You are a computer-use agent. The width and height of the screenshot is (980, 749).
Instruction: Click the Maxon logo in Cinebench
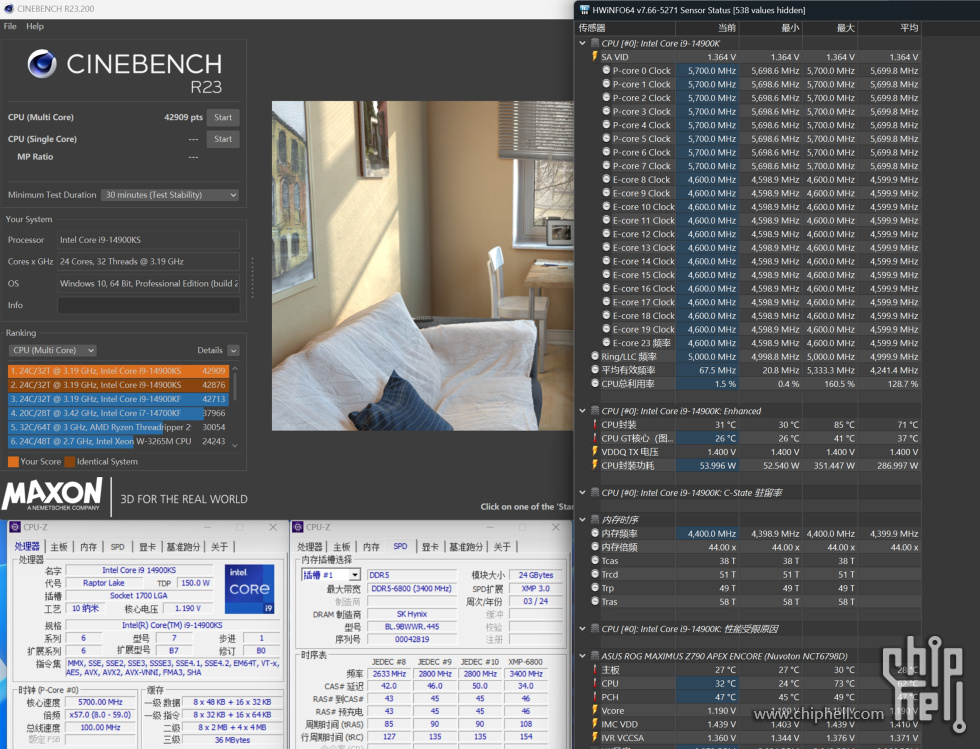pyautogui.click(x=52, y=494)
